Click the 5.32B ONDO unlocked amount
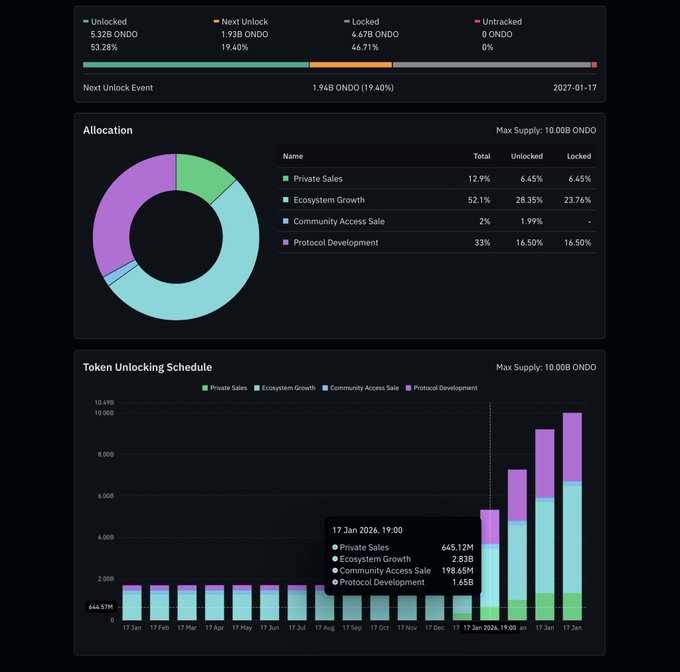 pos(114,34)
